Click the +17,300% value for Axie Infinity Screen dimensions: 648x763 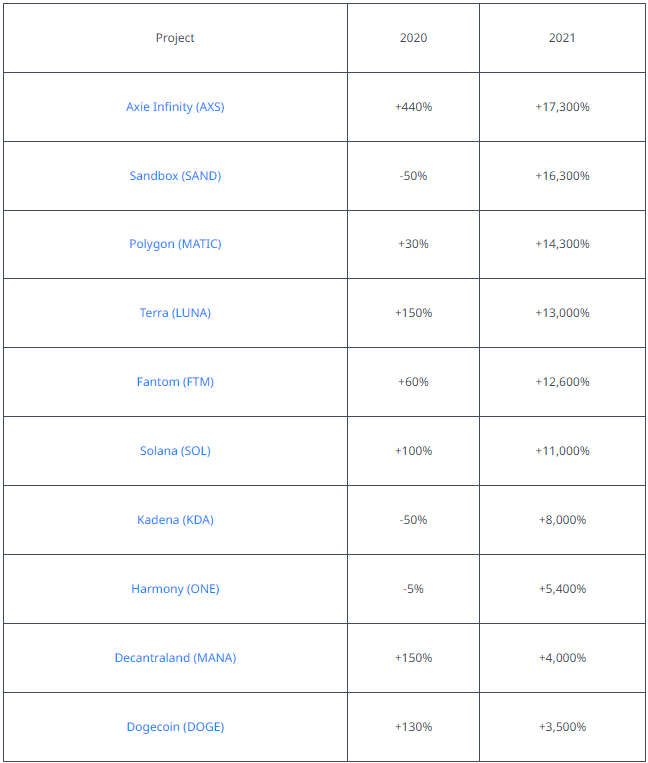point(562,107)
